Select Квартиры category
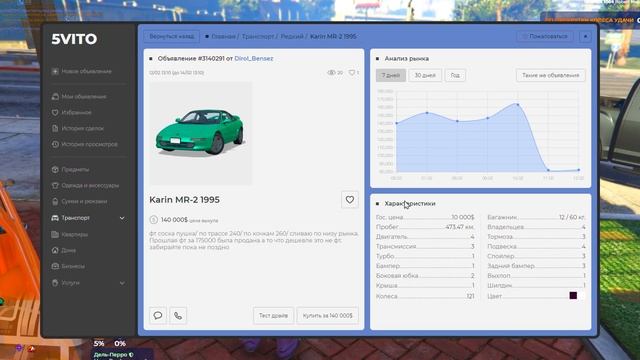Screen dimensions: 640x360 point(74,235)
